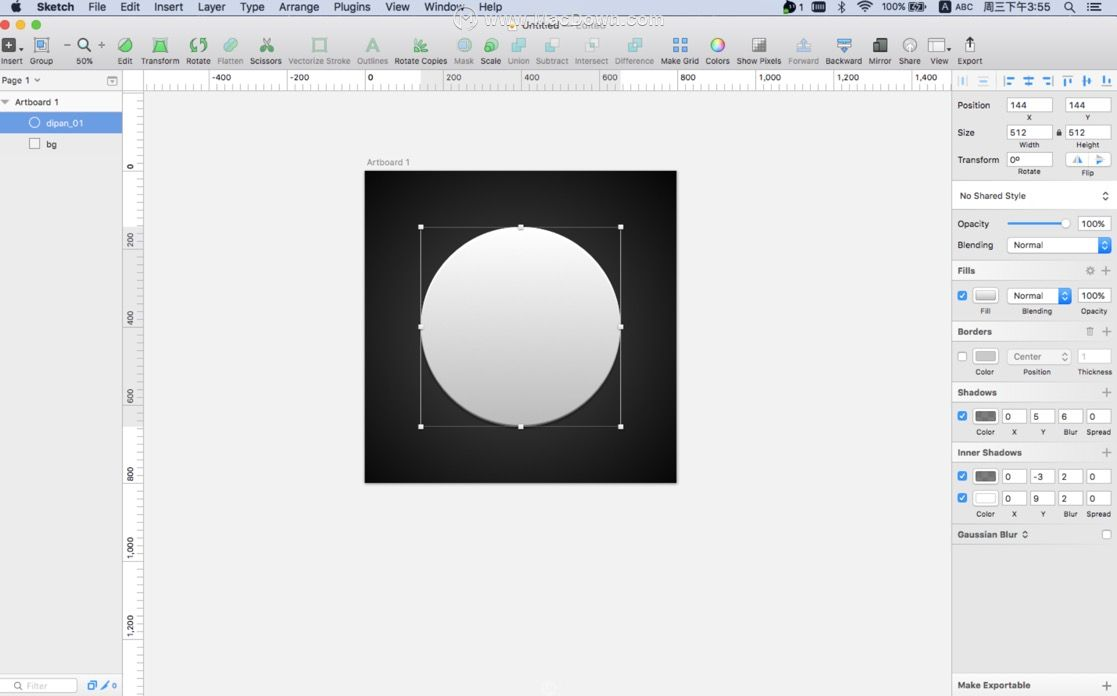Open the Gaussian Blur type selector
This screenshot has height=696, width=1117.
coord(993,534)
